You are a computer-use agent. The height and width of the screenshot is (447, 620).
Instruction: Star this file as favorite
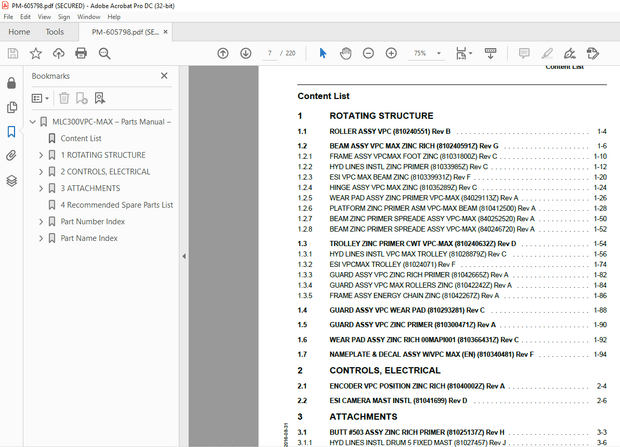[36, 53]
